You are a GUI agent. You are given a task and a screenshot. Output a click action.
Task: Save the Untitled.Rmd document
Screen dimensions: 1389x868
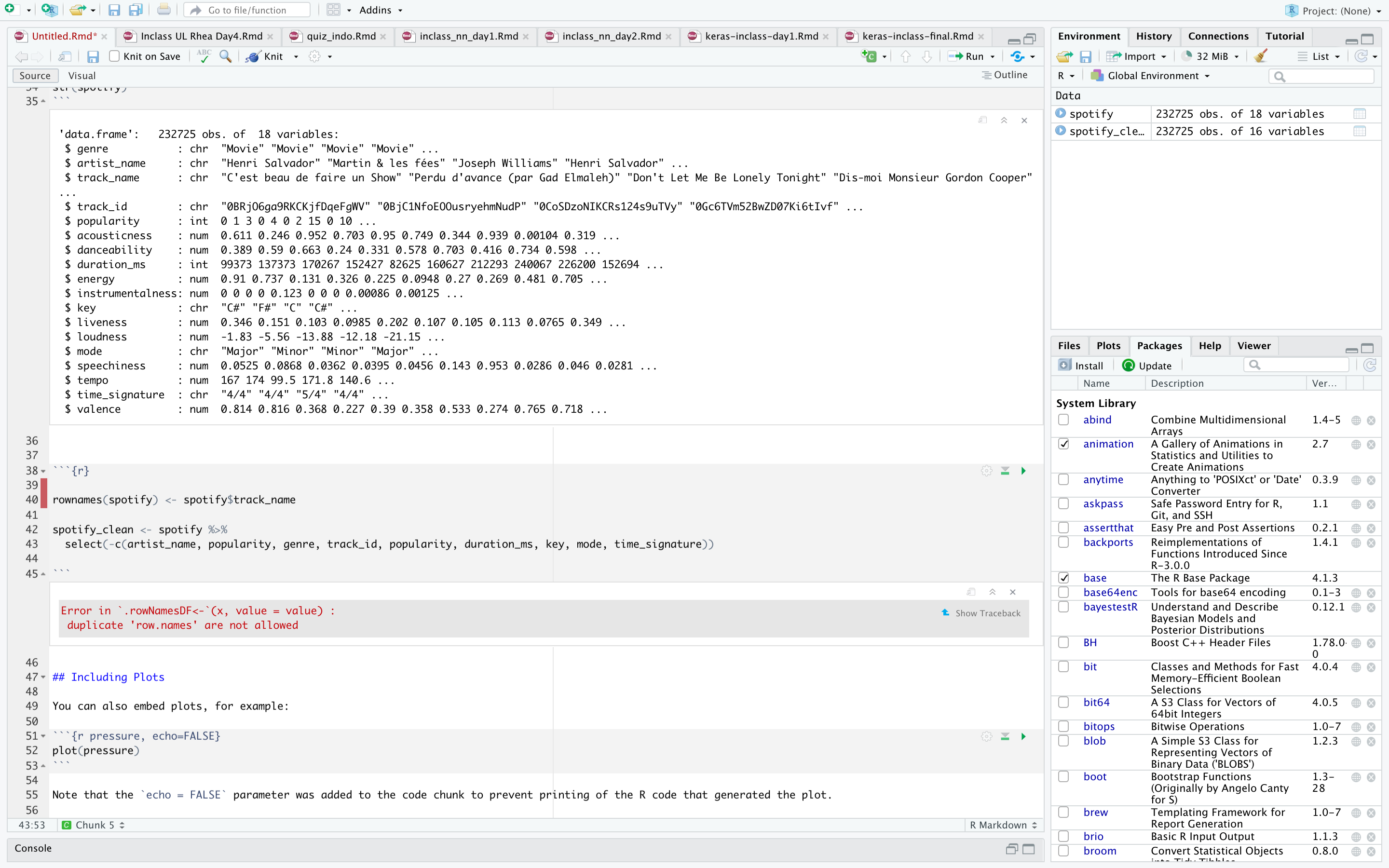point(93,56)
